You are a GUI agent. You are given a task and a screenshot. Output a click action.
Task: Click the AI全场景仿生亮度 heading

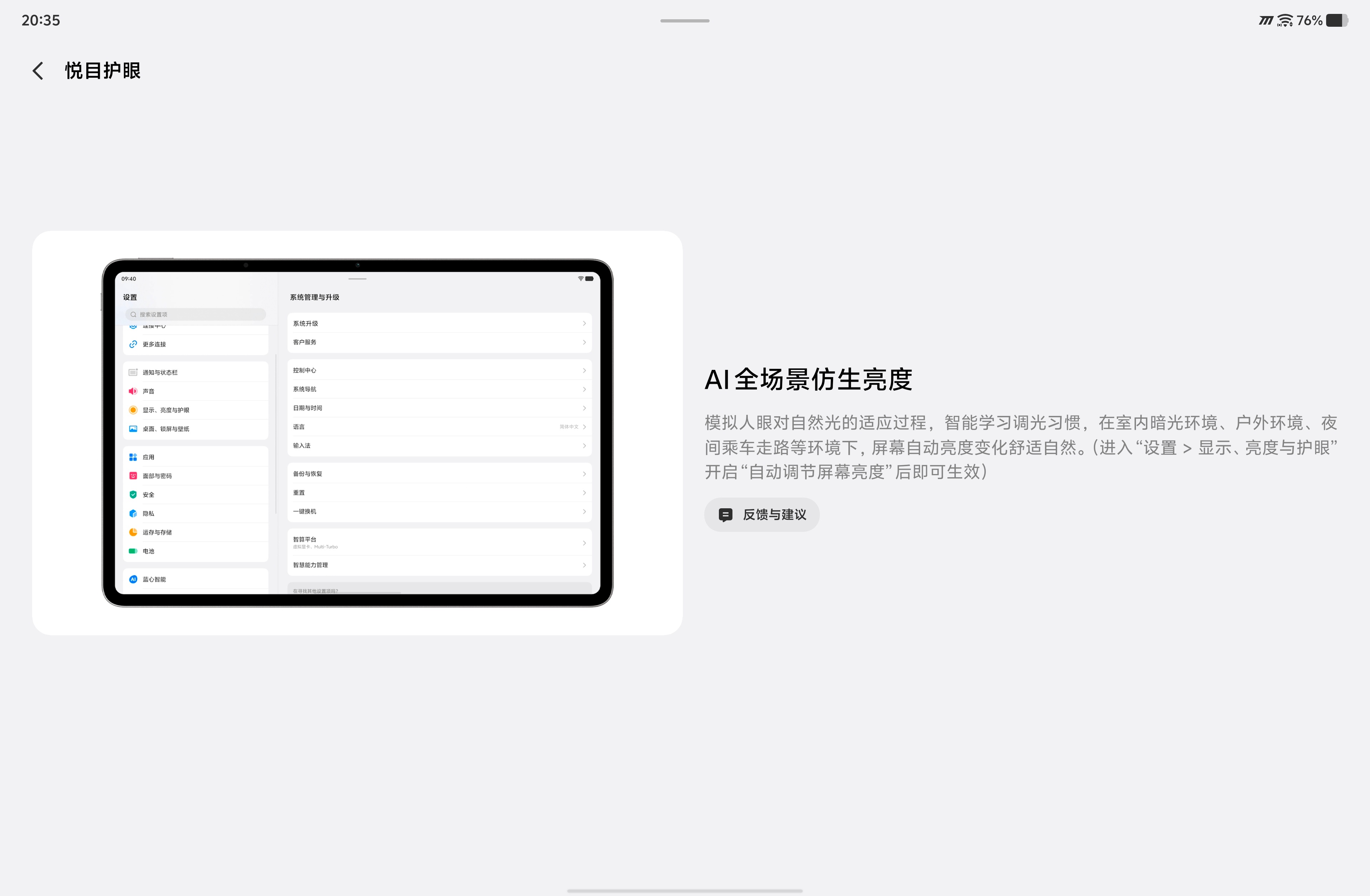coord(808,379)
